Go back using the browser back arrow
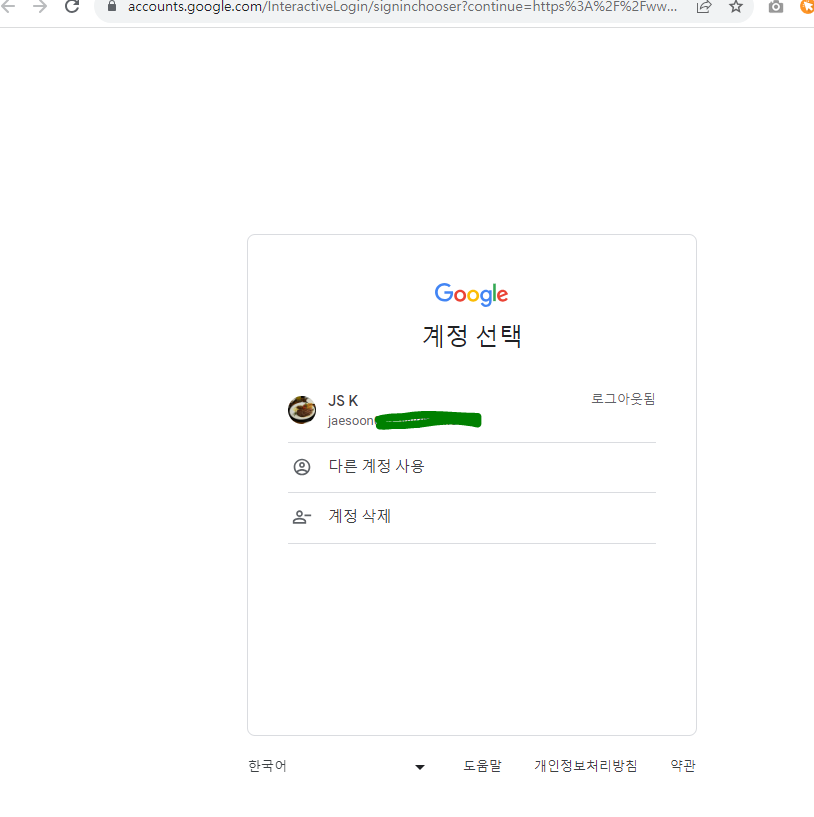 click(8, 7)
